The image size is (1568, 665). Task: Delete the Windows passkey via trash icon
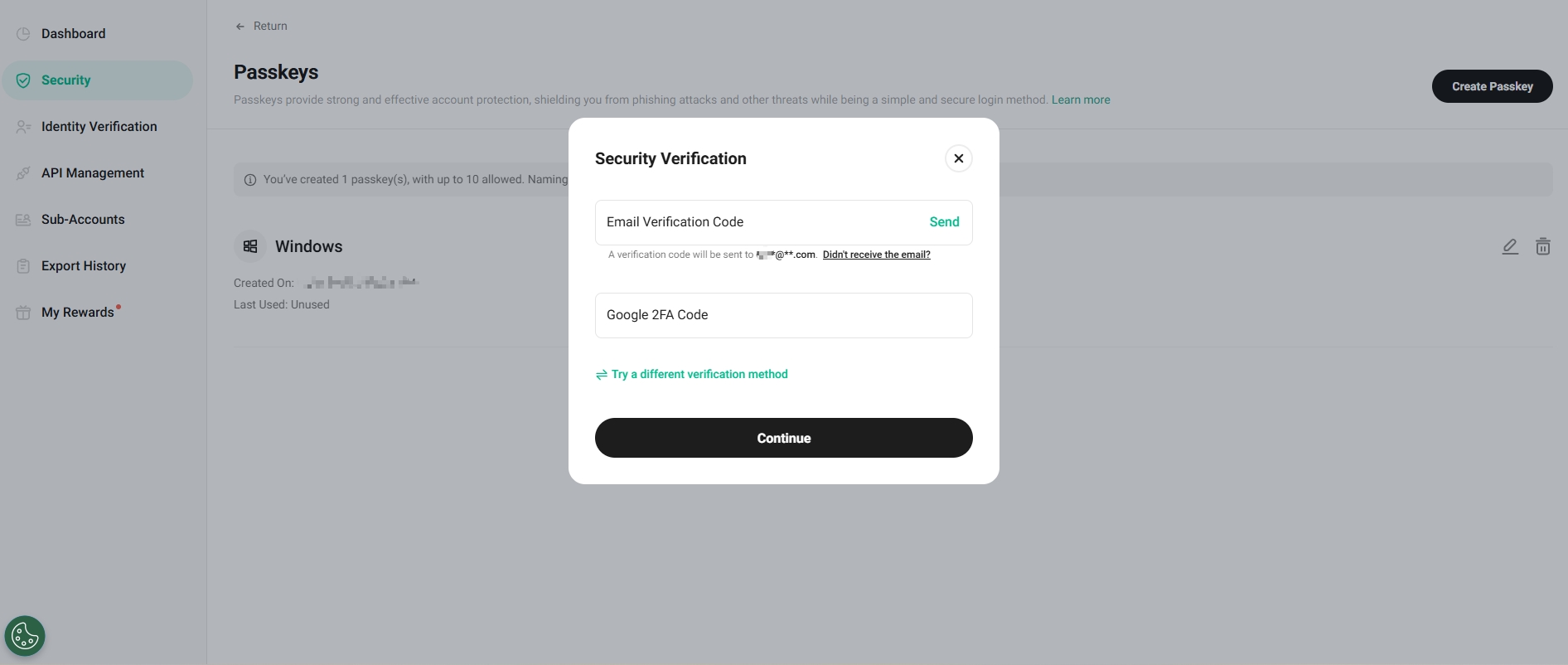[x=1542, y=246]
